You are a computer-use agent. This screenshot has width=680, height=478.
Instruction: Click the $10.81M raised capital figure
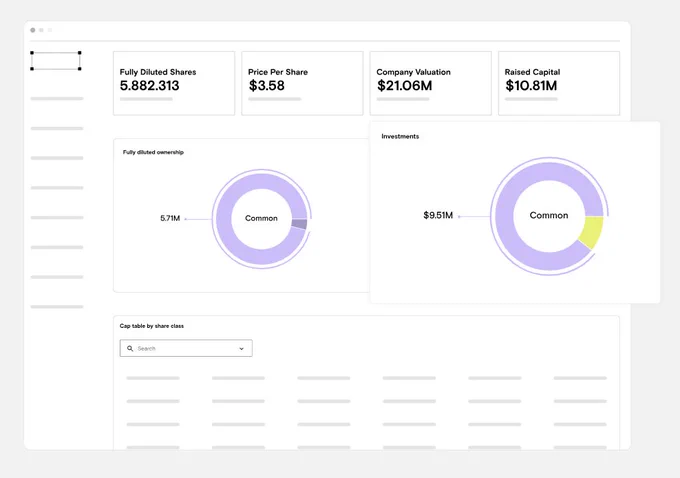pyautogui.click(x=531, y=86)
